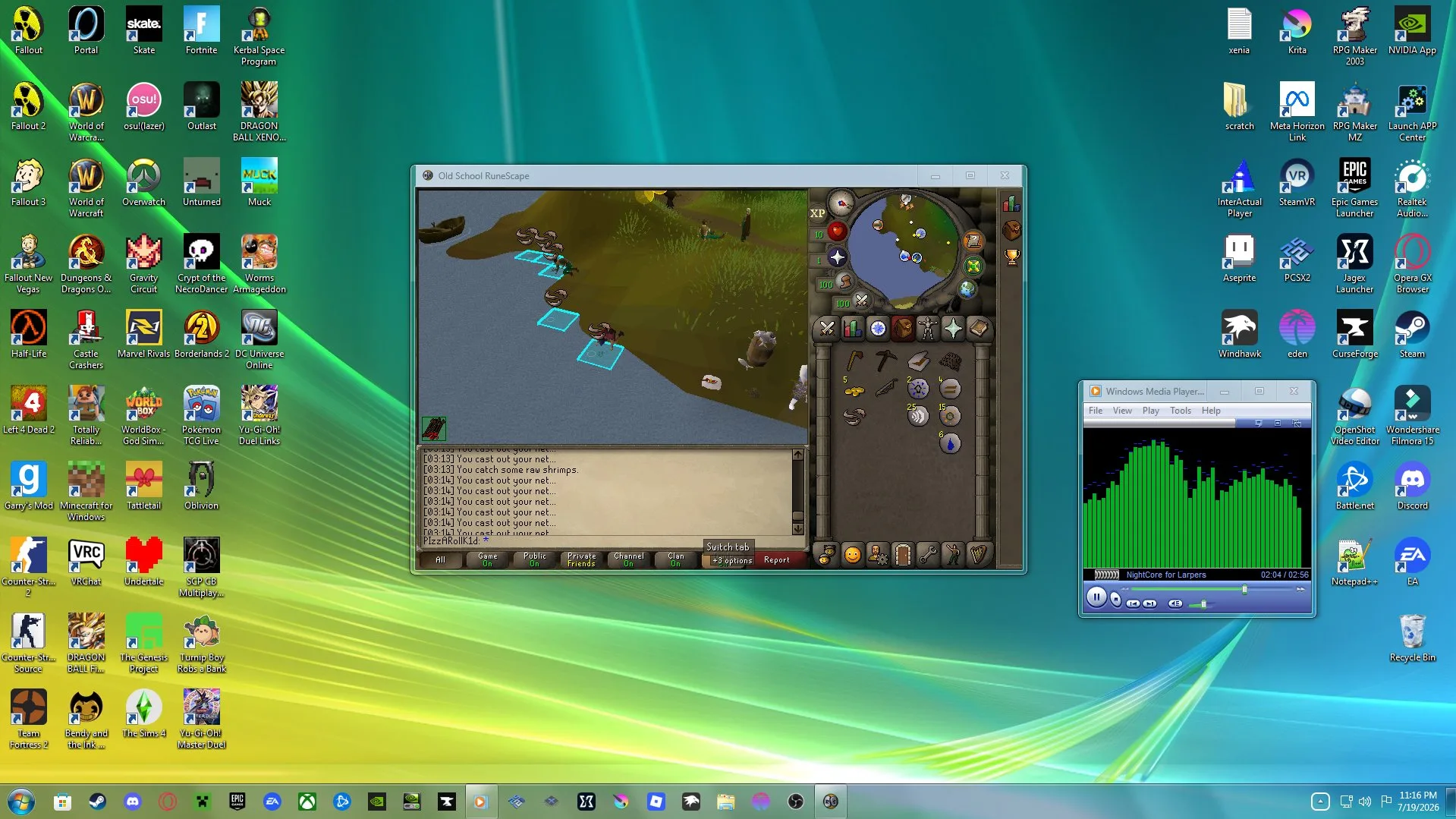Click chat scrollbar up arrow

coord(797,455)
